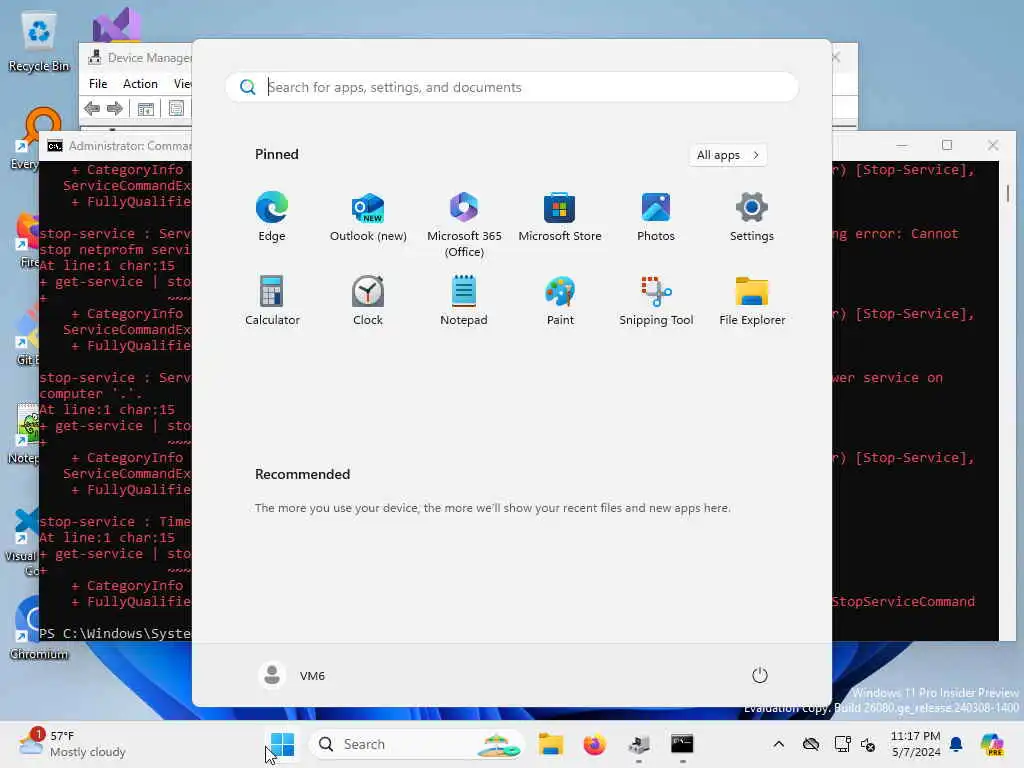Open the VM6 user account menu
The height and width of the screenshot is (768, 1024).
click(x=292, y=675)
